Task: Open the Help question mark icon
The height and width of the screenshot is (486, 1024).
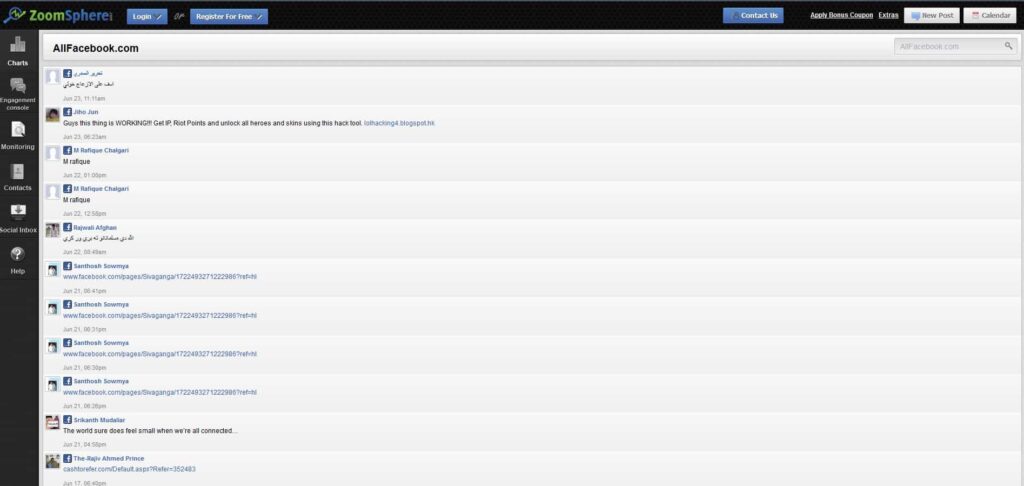Action: tap(18, 254)
